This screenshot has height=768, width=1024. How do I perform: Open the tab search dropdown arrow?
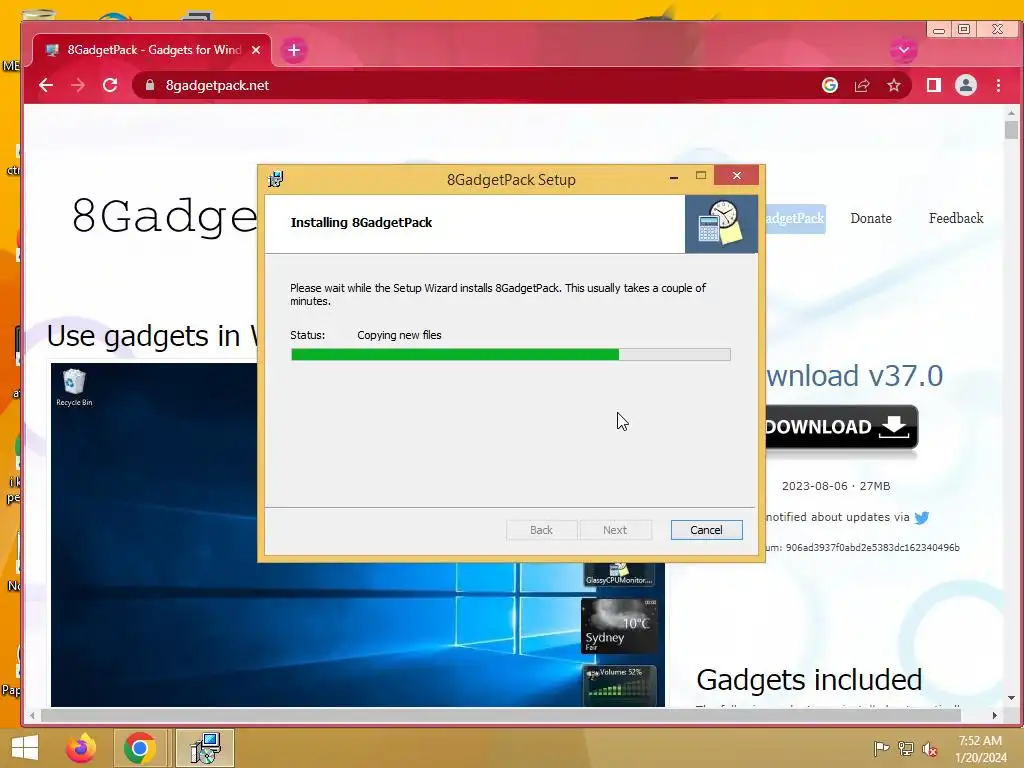pos(904,50)
